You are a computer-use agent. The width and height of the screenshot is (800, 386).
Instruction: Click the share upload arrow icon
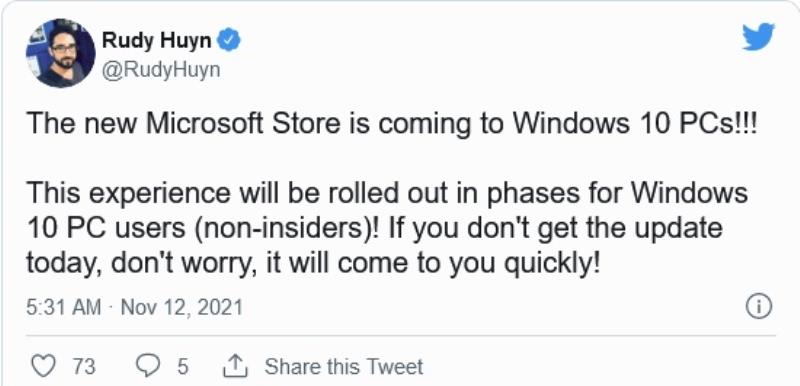pos(236,366)
